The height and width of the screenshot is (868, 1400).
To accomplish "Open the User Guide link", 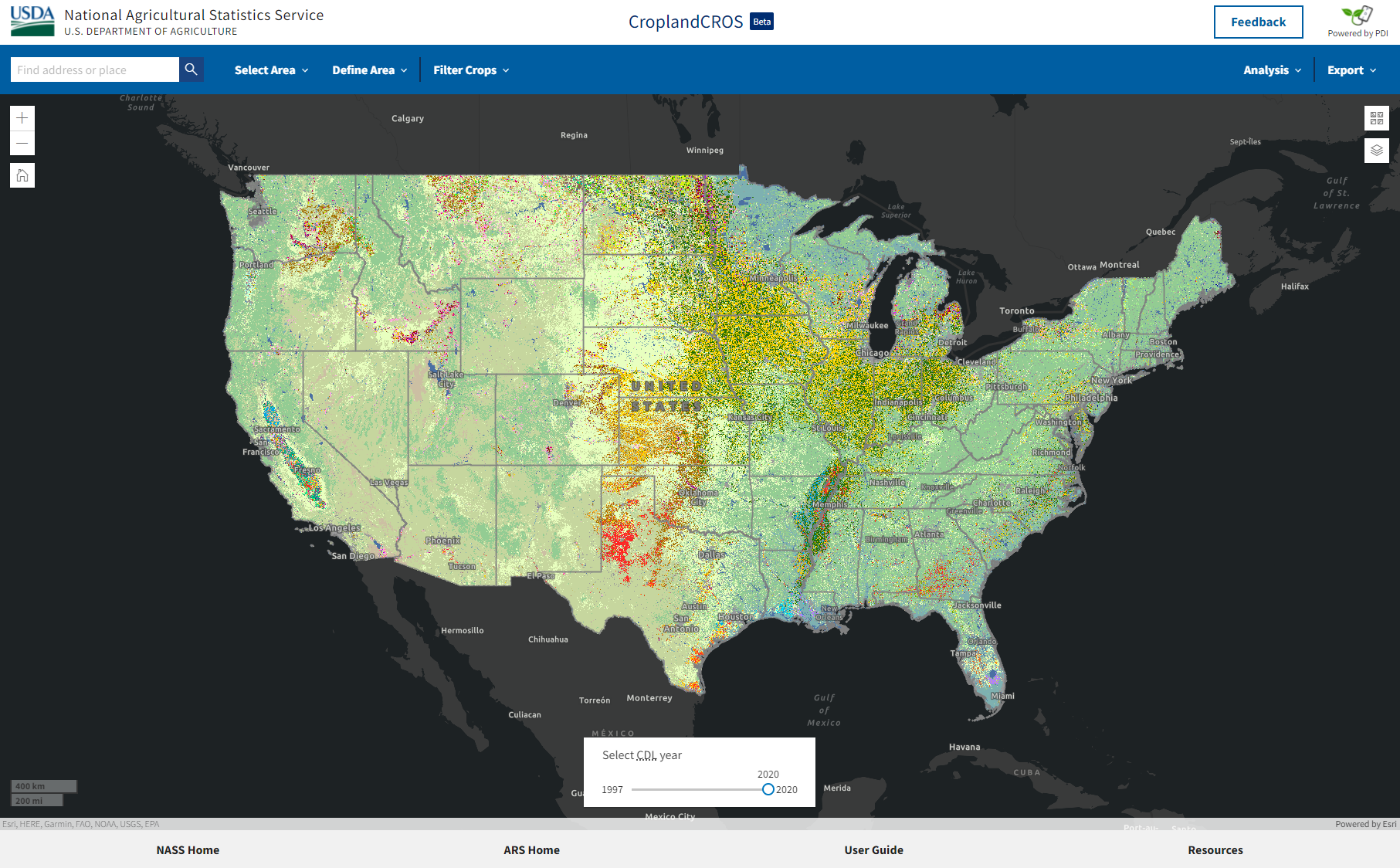I will coord(873,849).
